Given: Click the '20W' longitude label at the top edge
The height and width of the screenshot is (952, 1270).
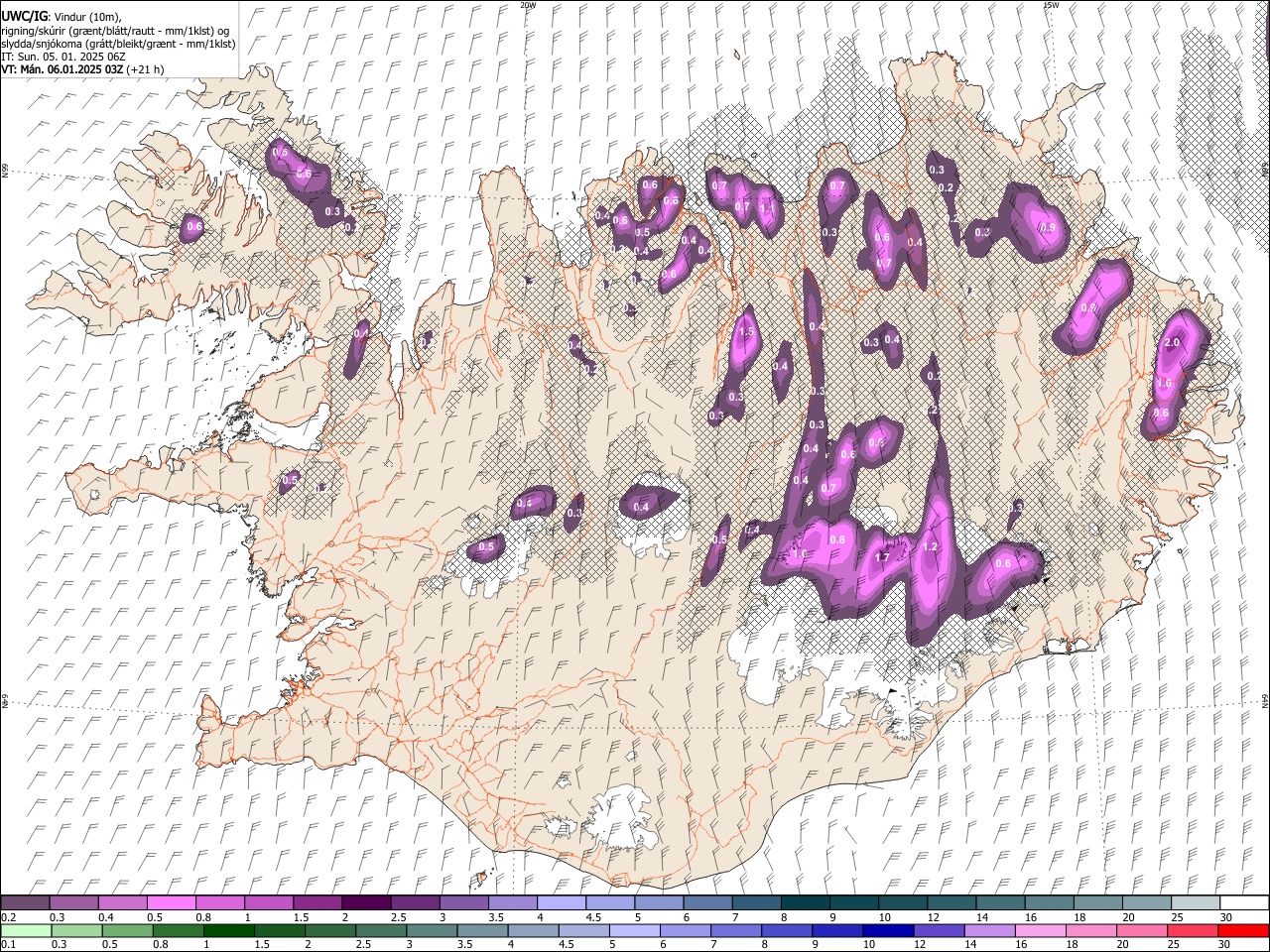Looking at the screenshot, I should (528, 5).
